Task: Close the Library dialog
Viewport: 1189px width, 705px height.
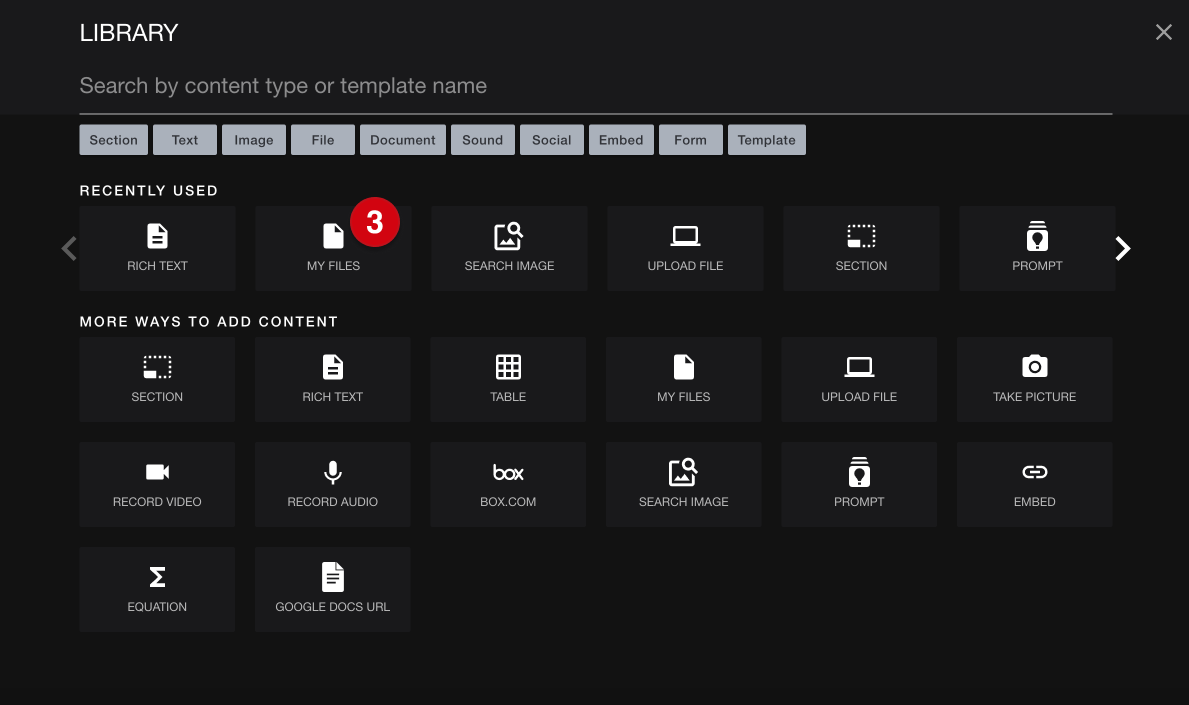Action: (x=1163, y=32)
